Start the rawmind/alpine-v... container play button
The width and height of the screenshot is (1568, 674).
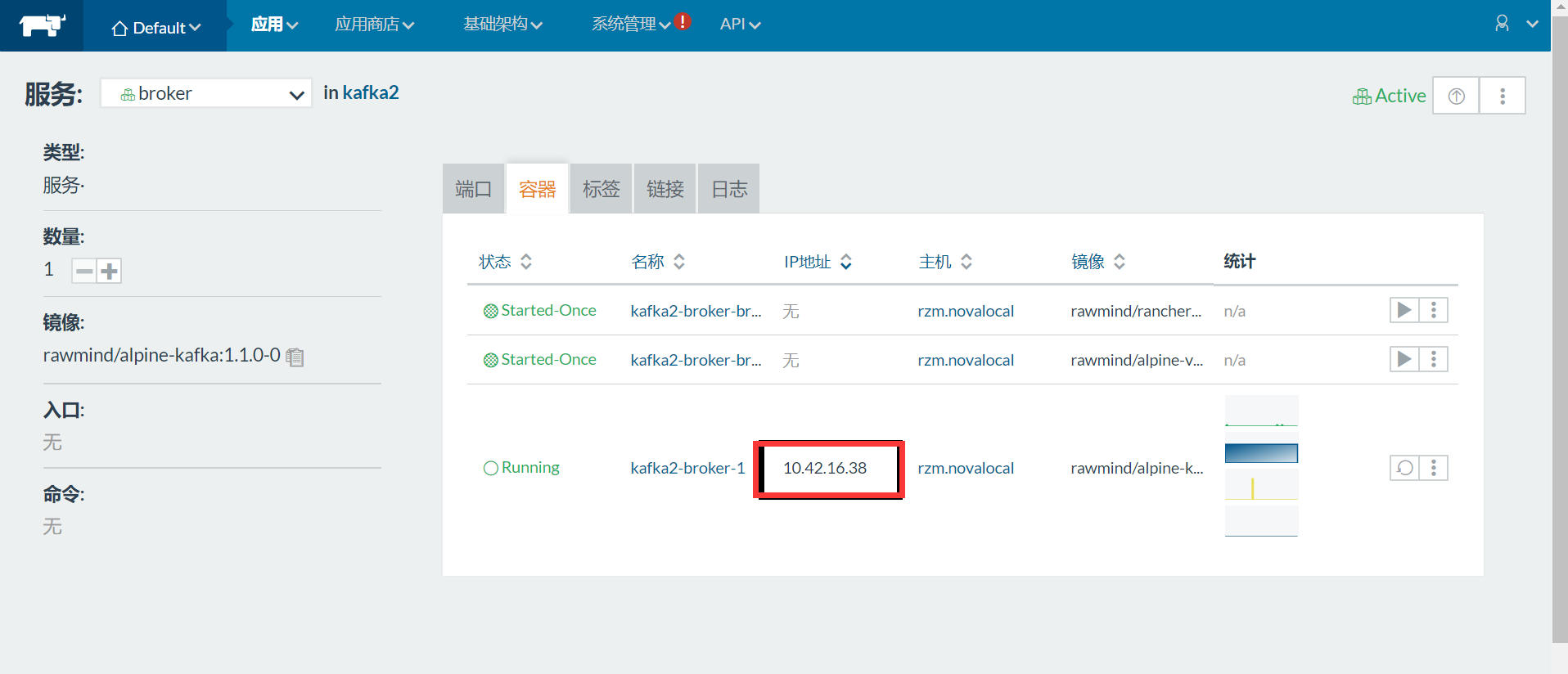[1404, 359]
